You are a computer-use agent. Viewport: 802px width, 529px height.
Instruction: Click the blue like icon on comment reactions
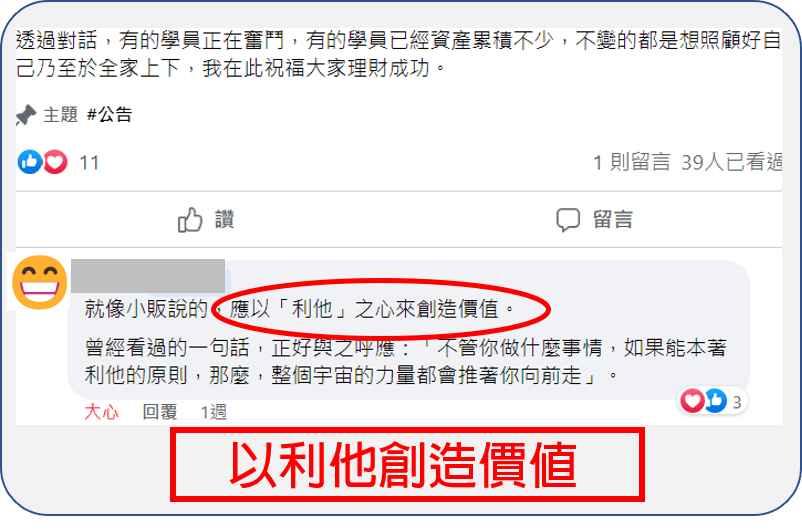tap(715, 401)
